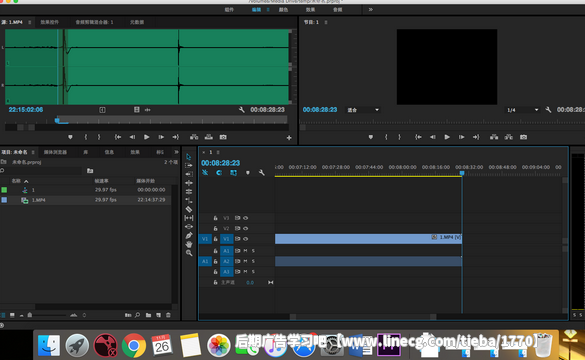Viewport: 585px width, 360px height.
Task: Export frame from Program monitor camera icon
Action: 523,137
